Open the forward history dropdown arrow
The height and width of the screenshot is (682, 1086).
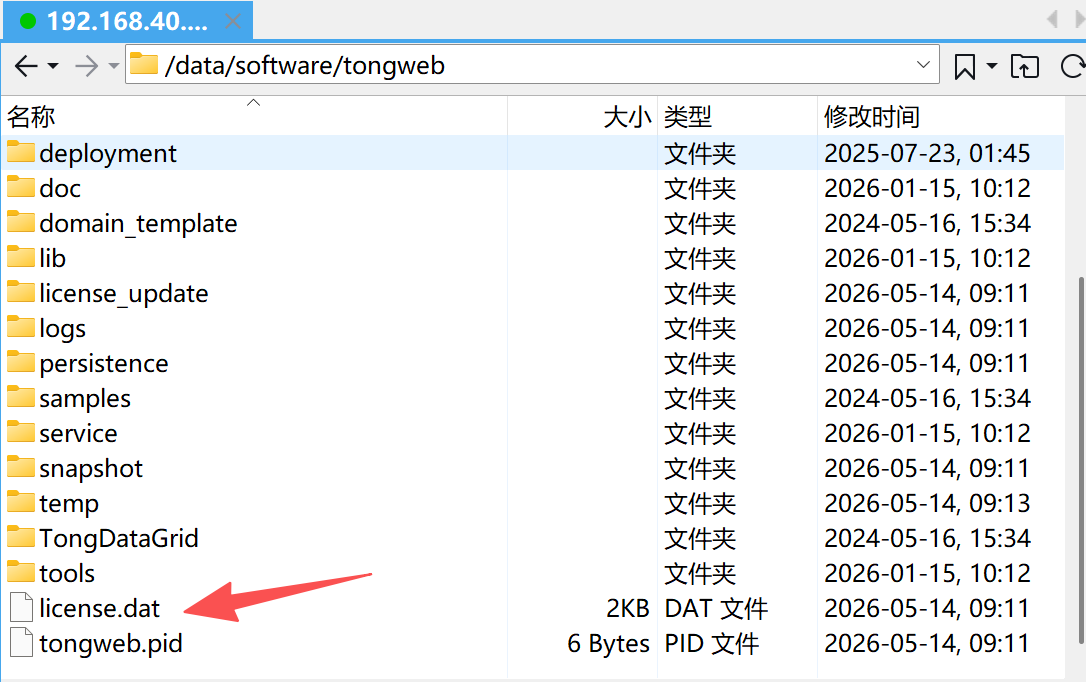[x=114, y=66]
